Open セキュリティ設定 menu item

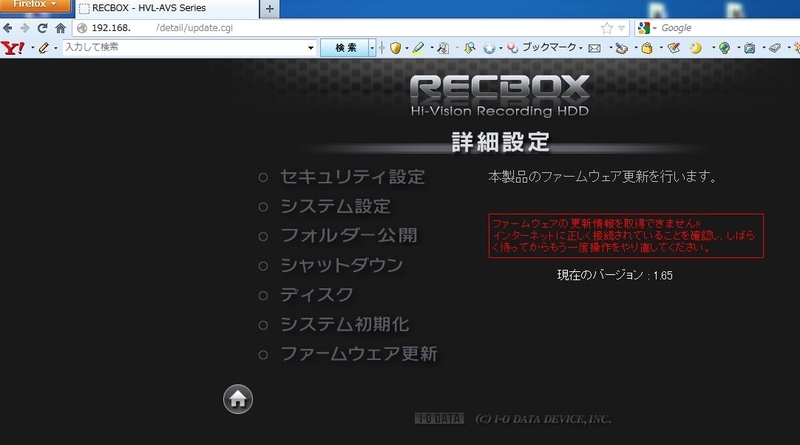[353, 177]
